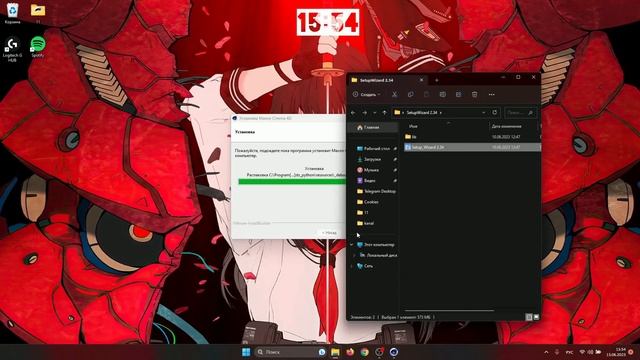Select the SetupWizard 2.34 Explorer tab

coord(388,80)
